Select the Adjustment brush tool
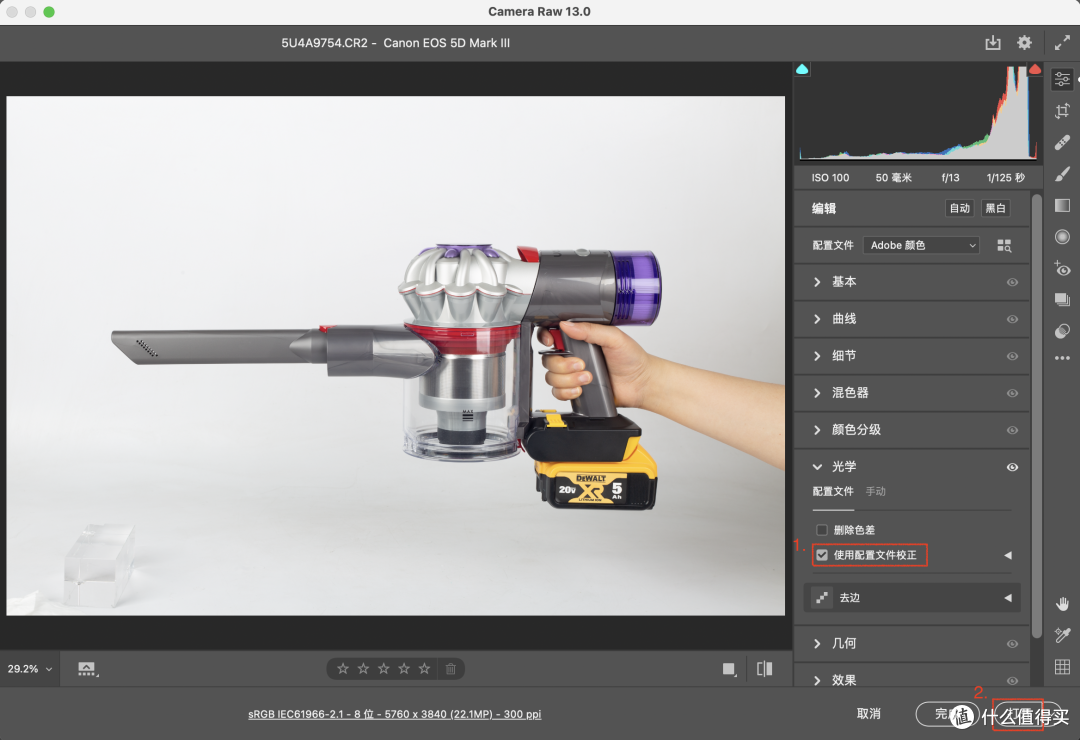 (1062, 174)
